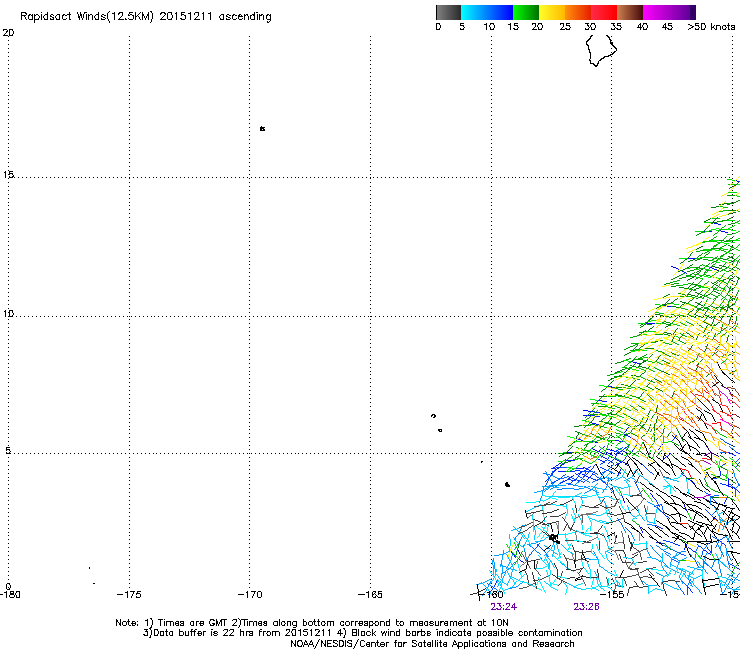Screen dimensions: 740x650
Task: Click the orange 25-30 knots legend segment
Action: [x=578, y=12]
